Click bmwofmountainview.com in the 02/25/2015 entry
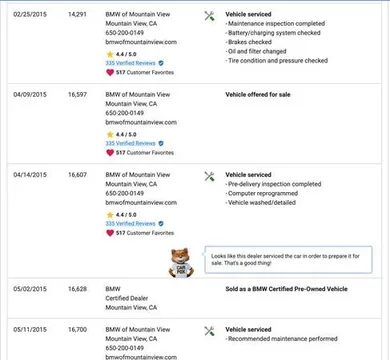The width and height of the screenshot is (390, 360). click(141, 42)
